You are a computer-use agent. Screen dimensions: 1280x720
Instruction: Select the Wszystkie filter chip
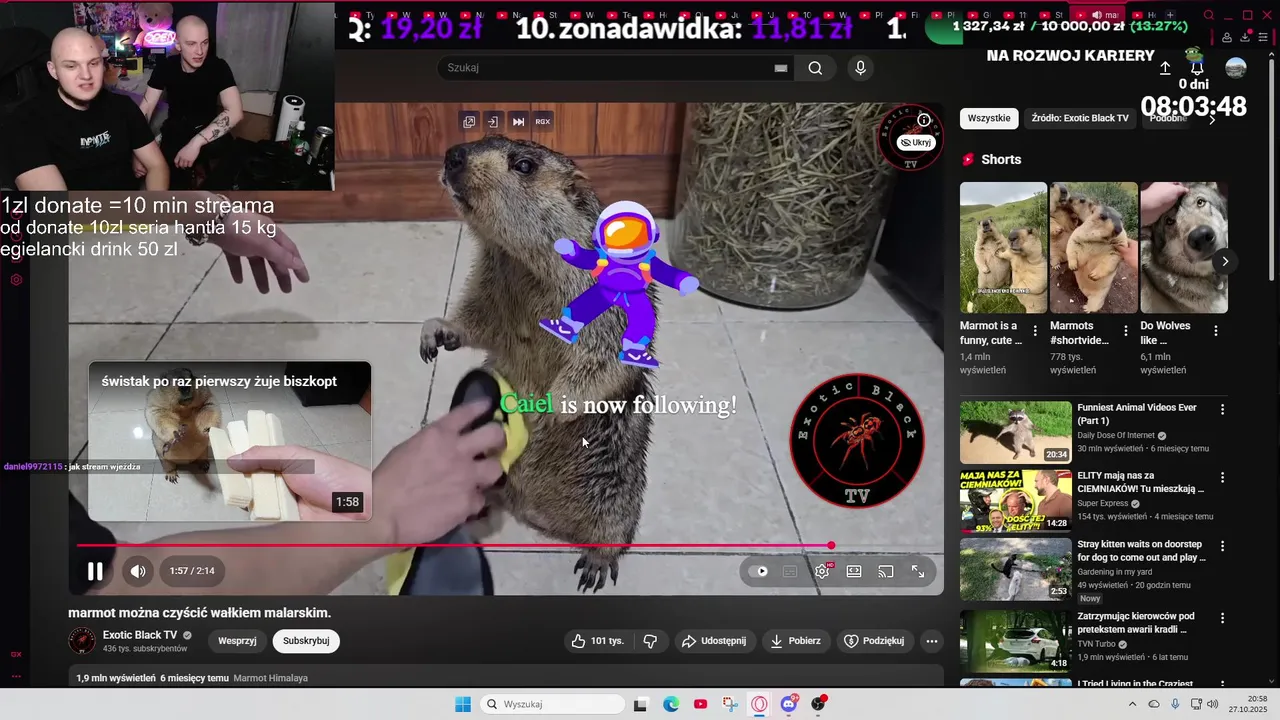(x=989, y=118)
